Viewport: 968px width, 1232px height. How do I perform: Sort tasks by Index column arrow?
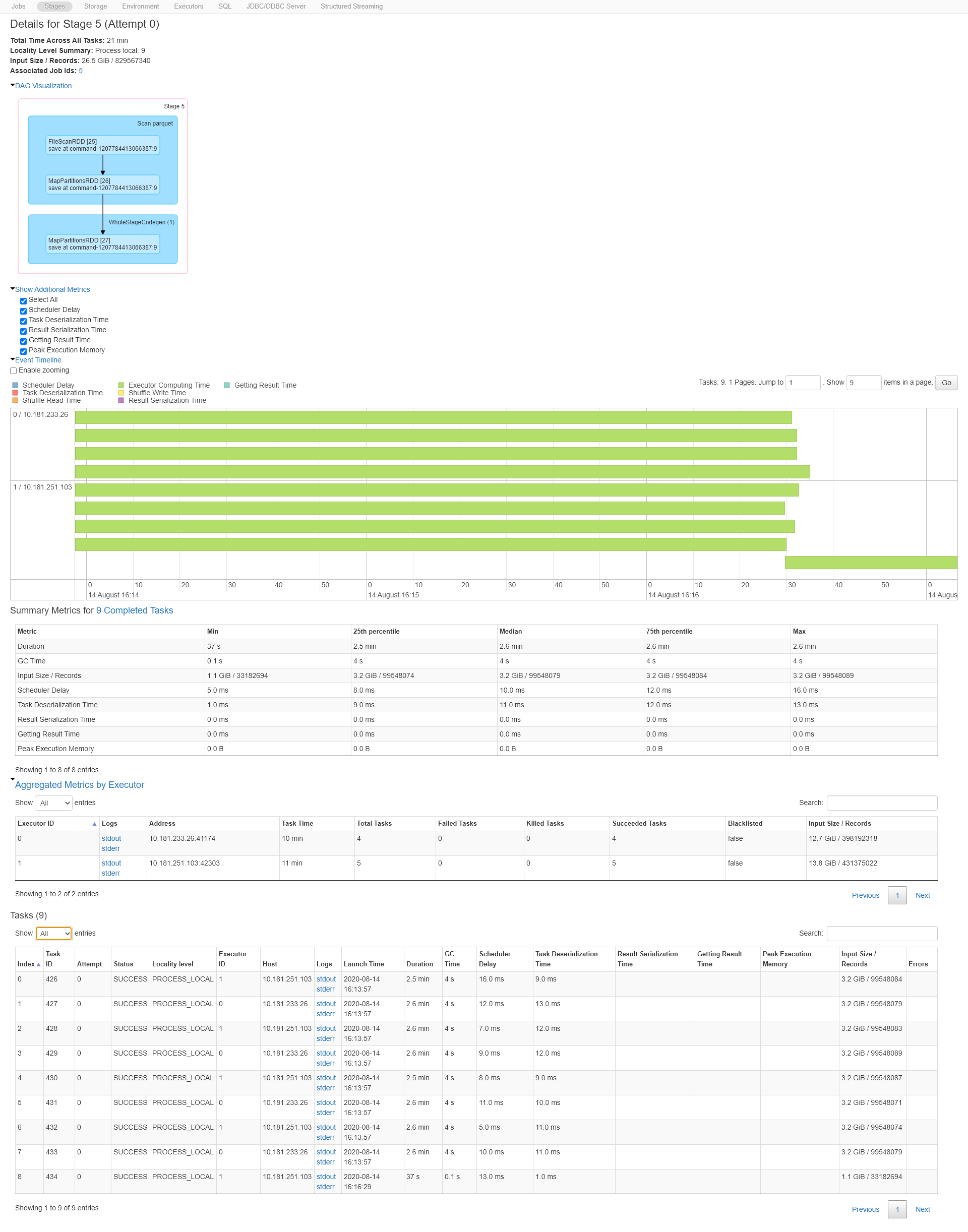38,964
